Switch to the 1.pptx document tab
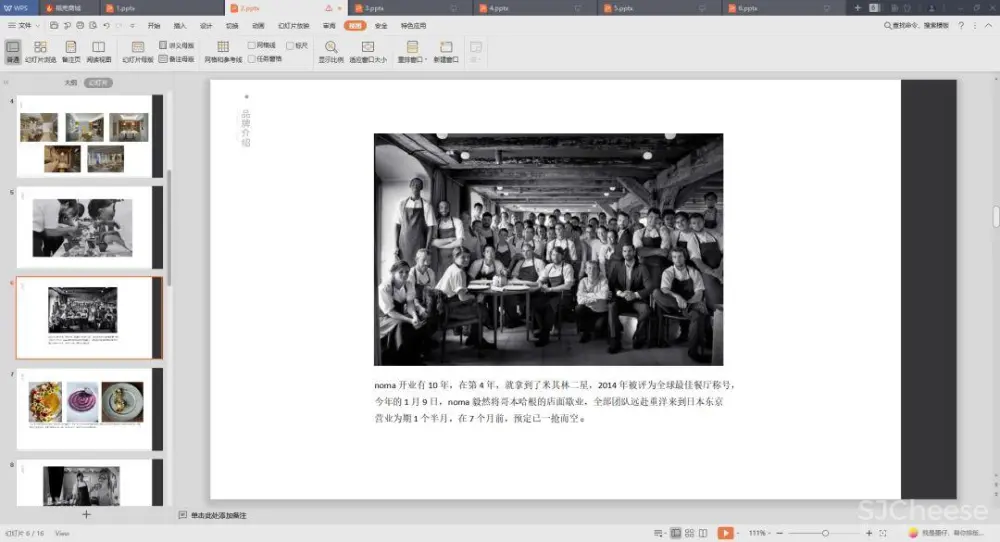Screen dimensions: 1000x542 161,8
